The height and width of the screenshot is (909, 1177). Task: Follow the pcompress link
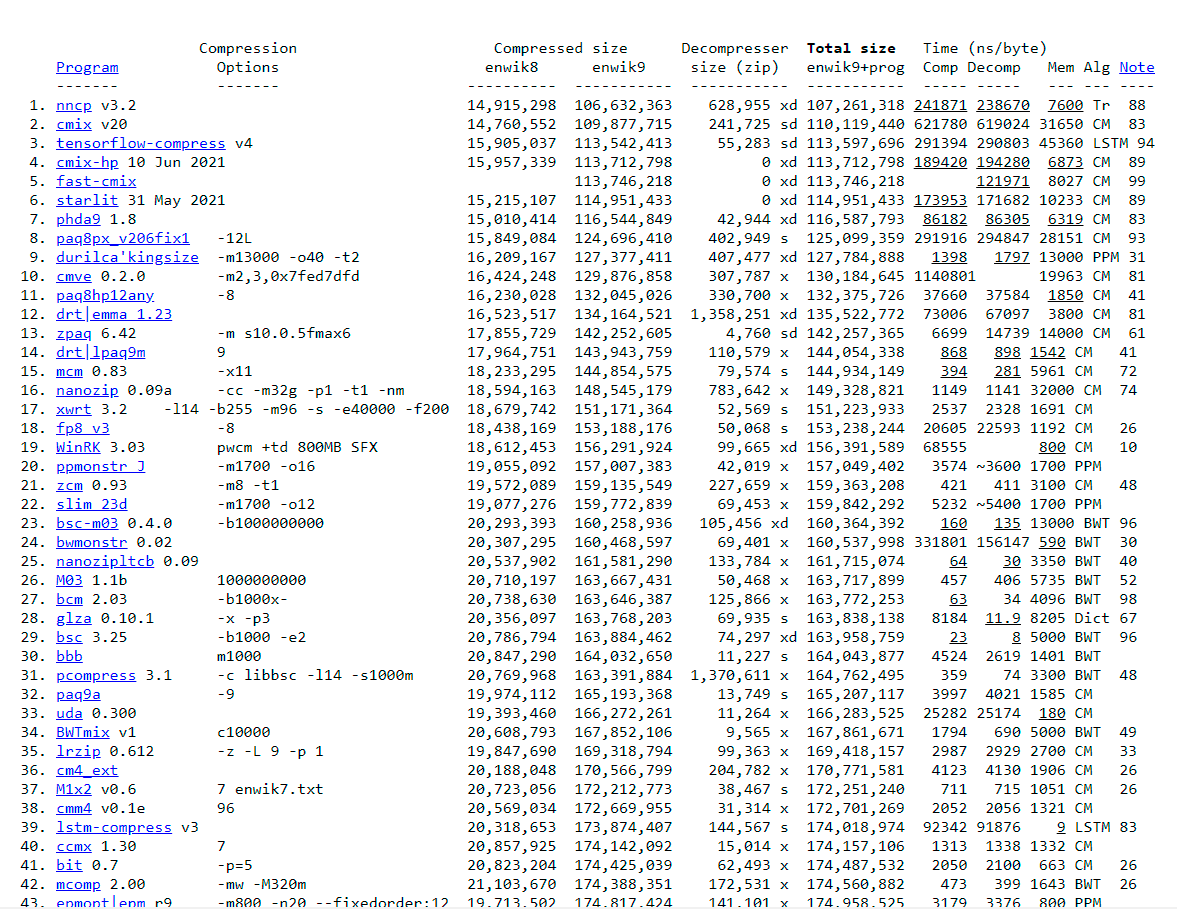pyautogui.click(x=96, y=676)
